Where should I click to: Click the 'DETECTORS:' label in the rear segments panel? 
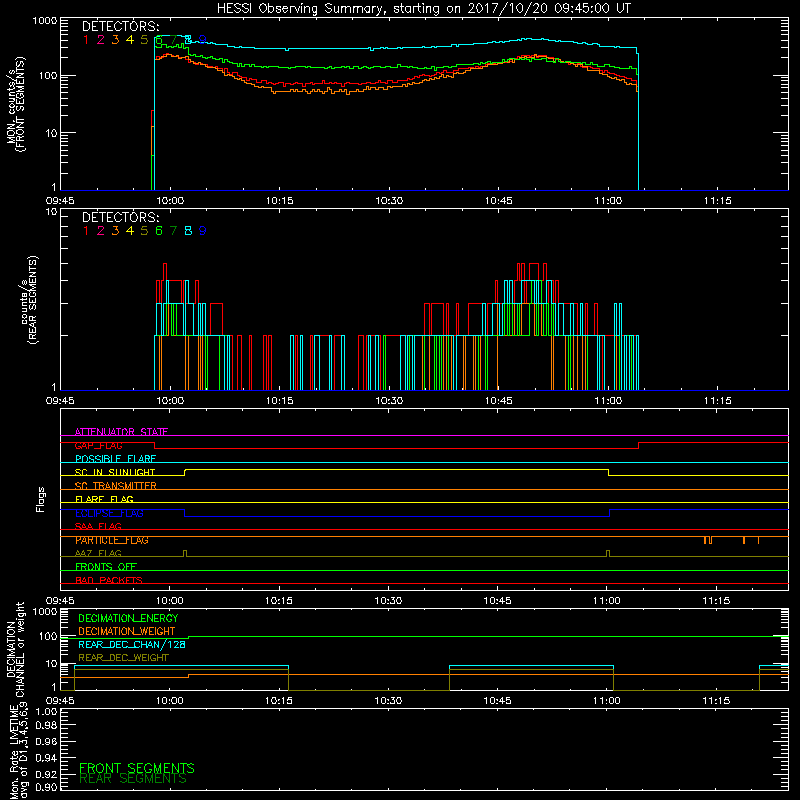[x=120, y=217]
